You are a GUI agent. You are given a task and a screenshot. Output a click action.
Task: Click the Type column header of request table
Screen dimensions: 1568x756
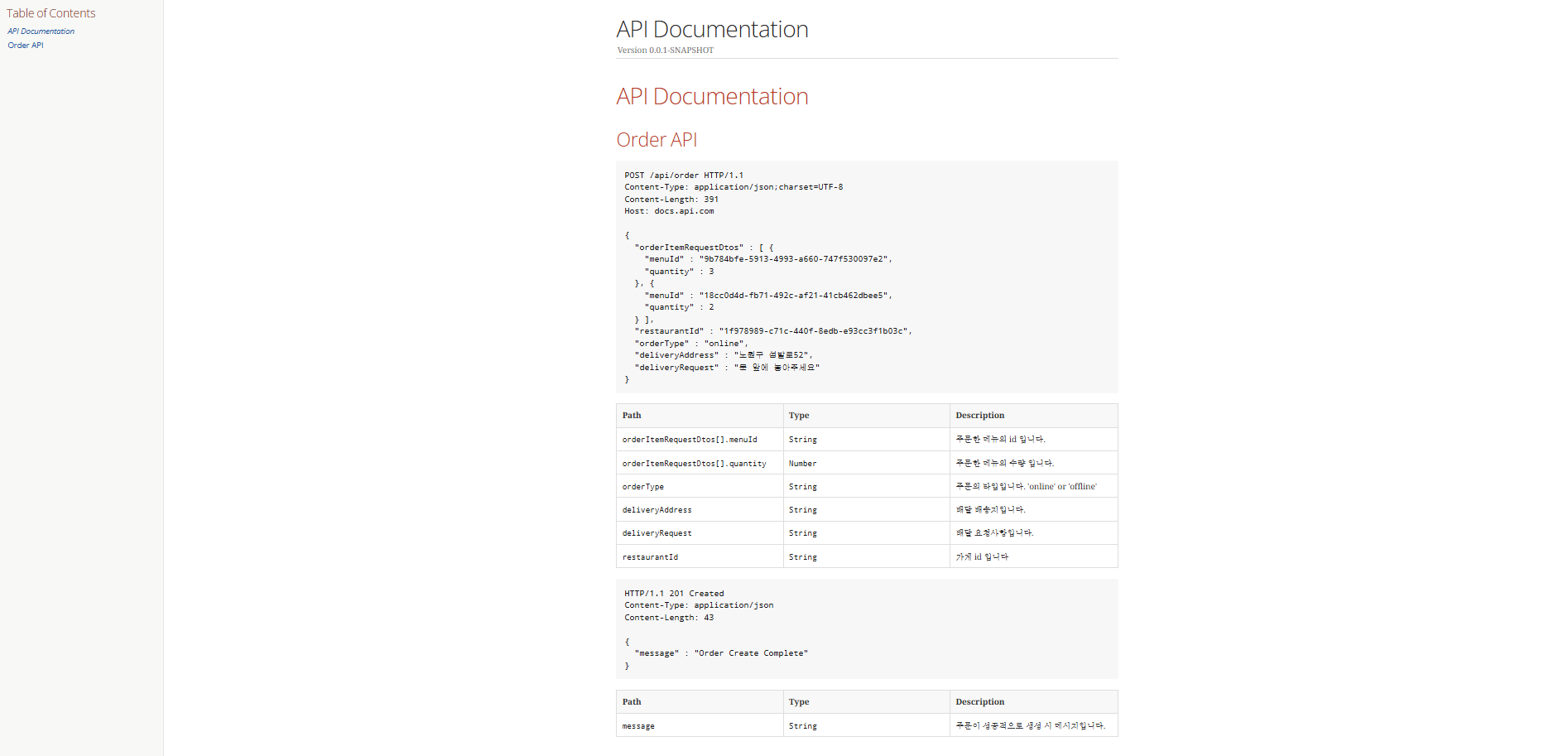click(798, 415)
